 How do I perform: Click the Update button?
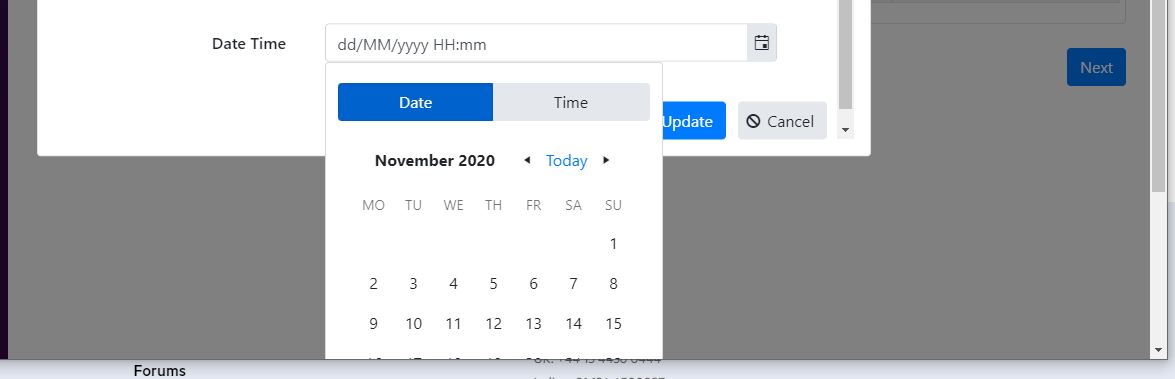pyautogui.click(x=693, y=121)
